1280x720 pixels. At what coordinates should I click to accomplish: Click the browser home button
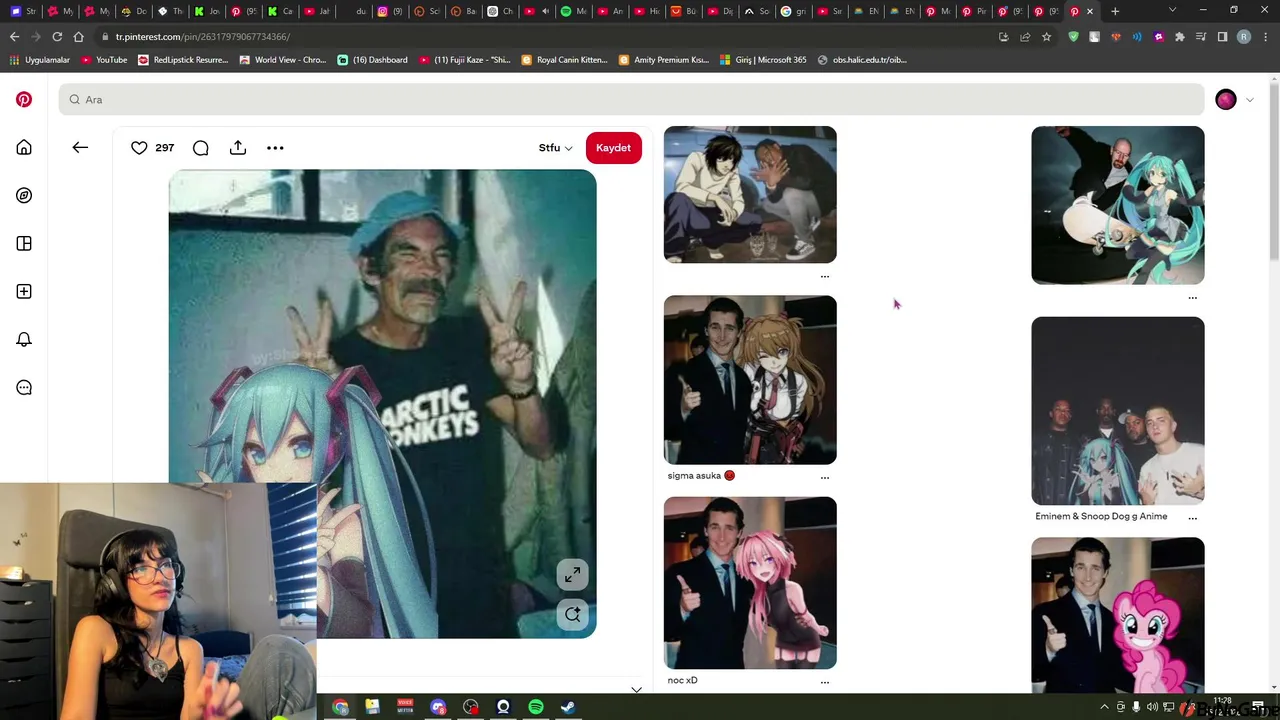(x=79, y=37)
